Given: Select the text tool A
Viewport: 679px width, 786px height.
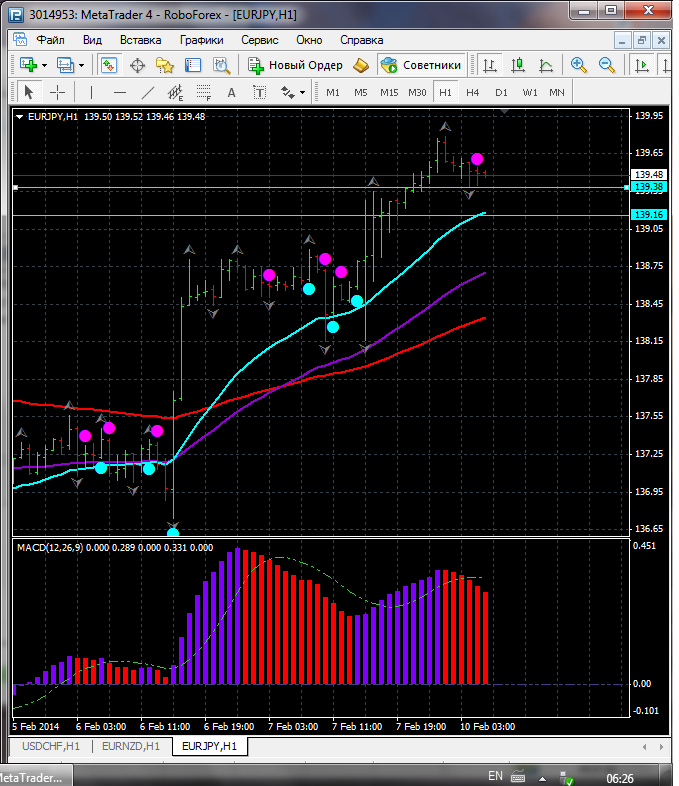Looking at the screenshot, I should 232,92.
